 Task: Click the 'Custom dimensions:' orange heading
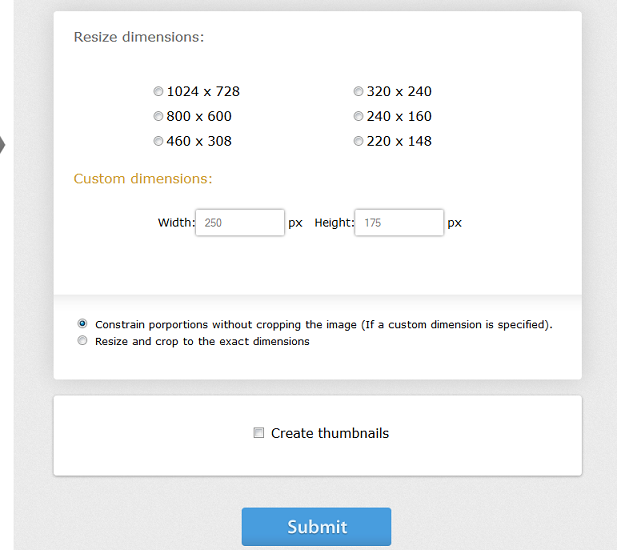(x=142, y=179)
